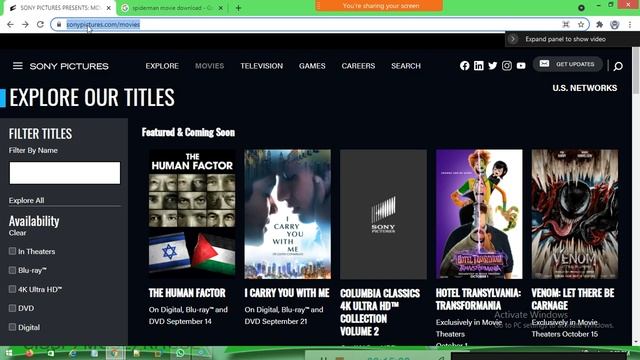Open the U.S. Networks link
The height and width of the screenshot is (360, 640).
[x=584, y=88]
